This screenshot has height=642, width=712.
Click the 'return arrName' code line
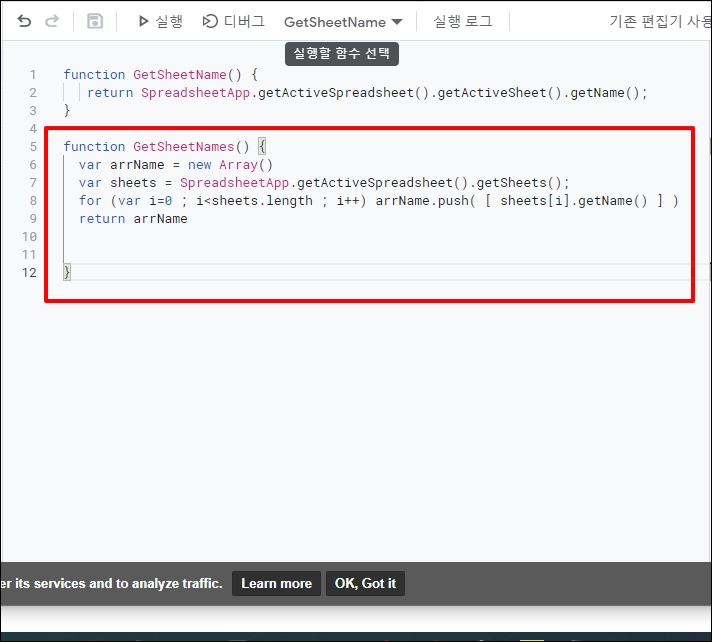point(133,219)
